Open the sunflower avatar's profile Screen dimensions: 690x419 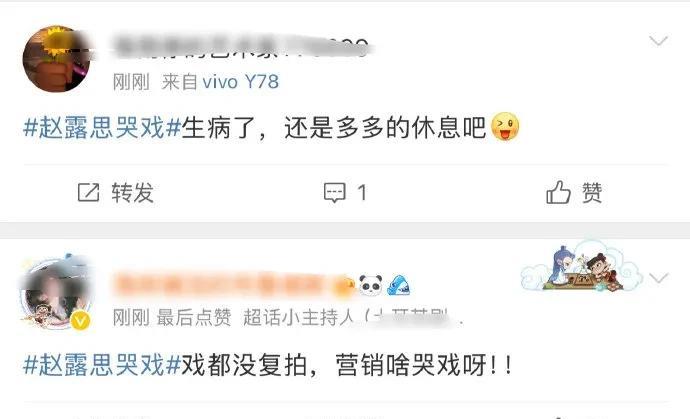[x=56, y=59]
